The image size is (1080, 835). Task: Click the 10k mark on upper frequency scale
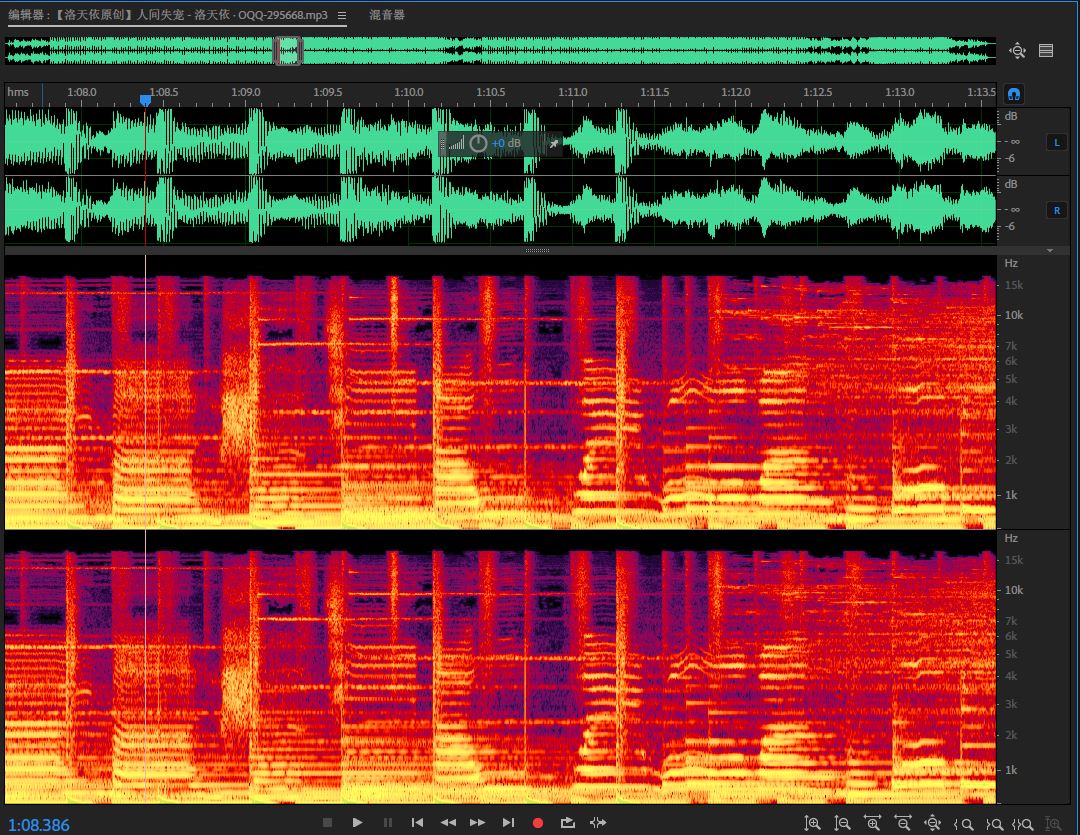(x=1014, y=315)
